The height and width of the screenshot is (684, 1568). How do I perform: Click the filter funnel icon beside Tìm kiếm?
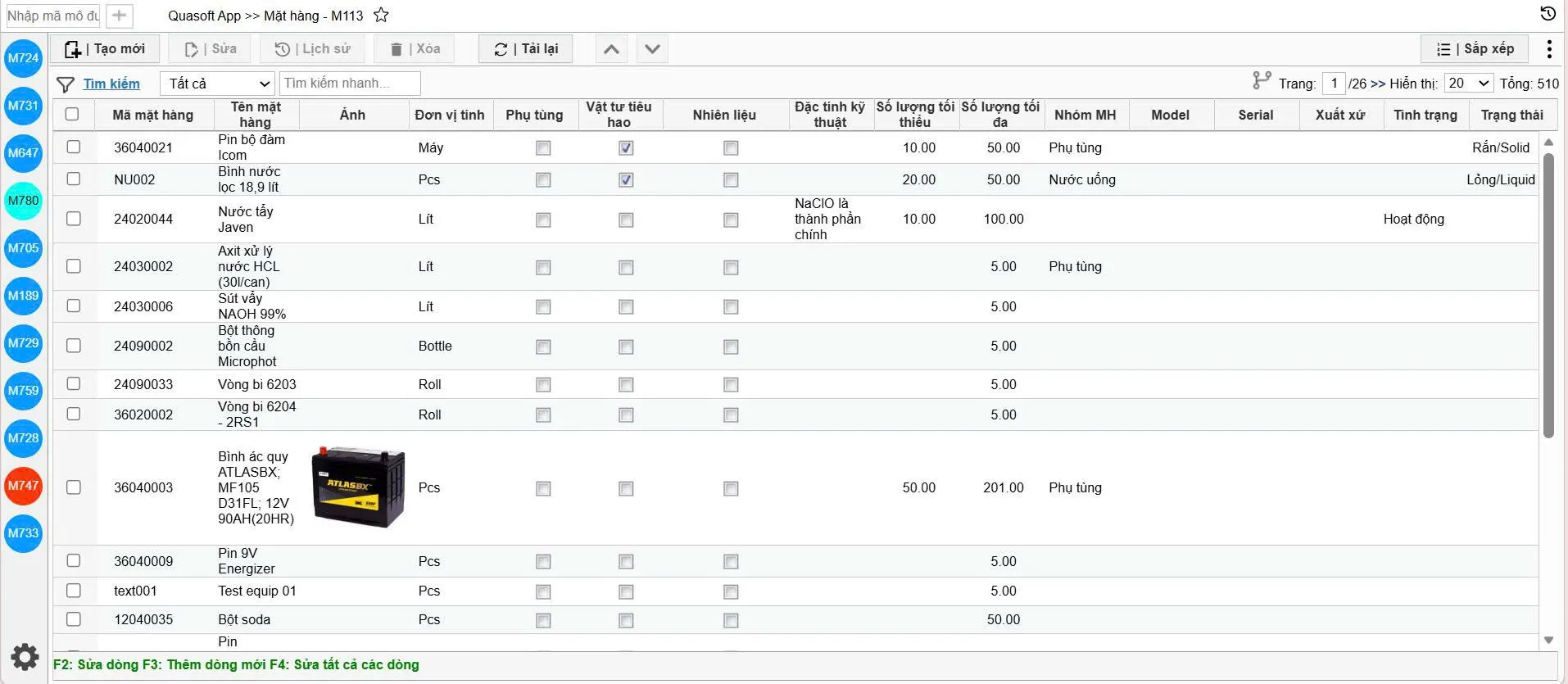click(x=66, y=84)
